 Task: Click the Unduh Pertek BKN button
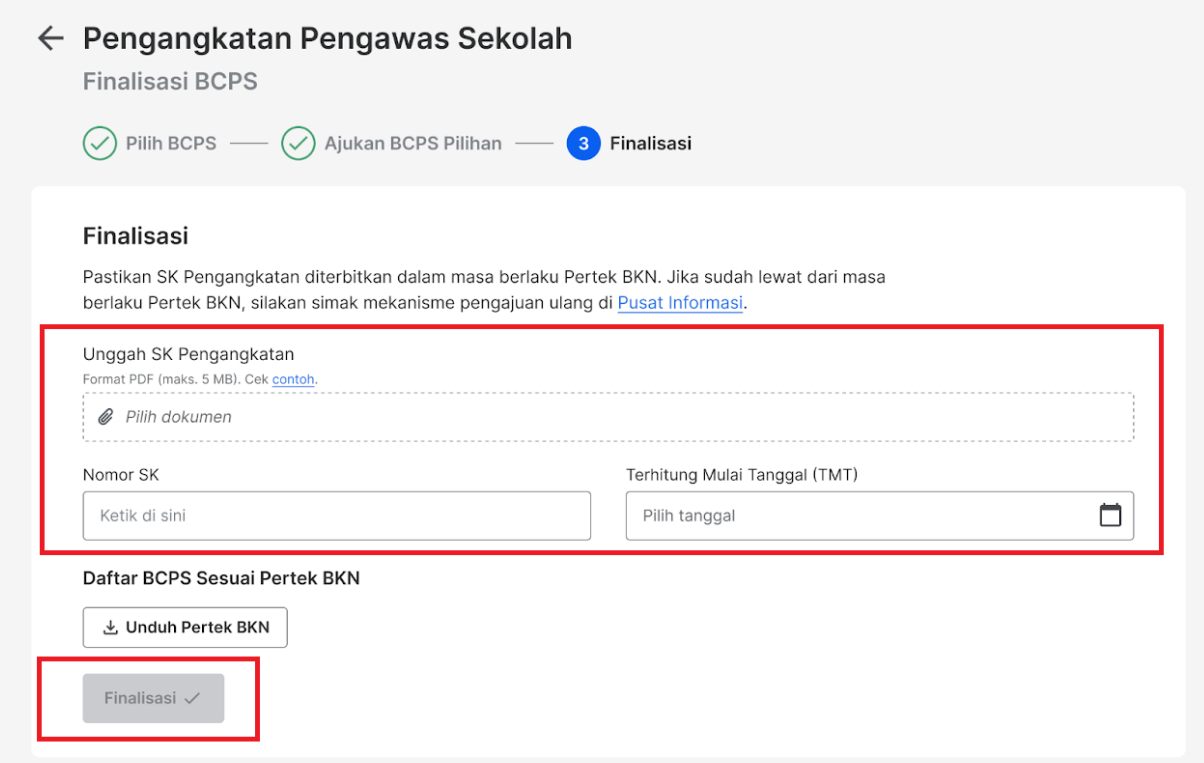[185, 628]
